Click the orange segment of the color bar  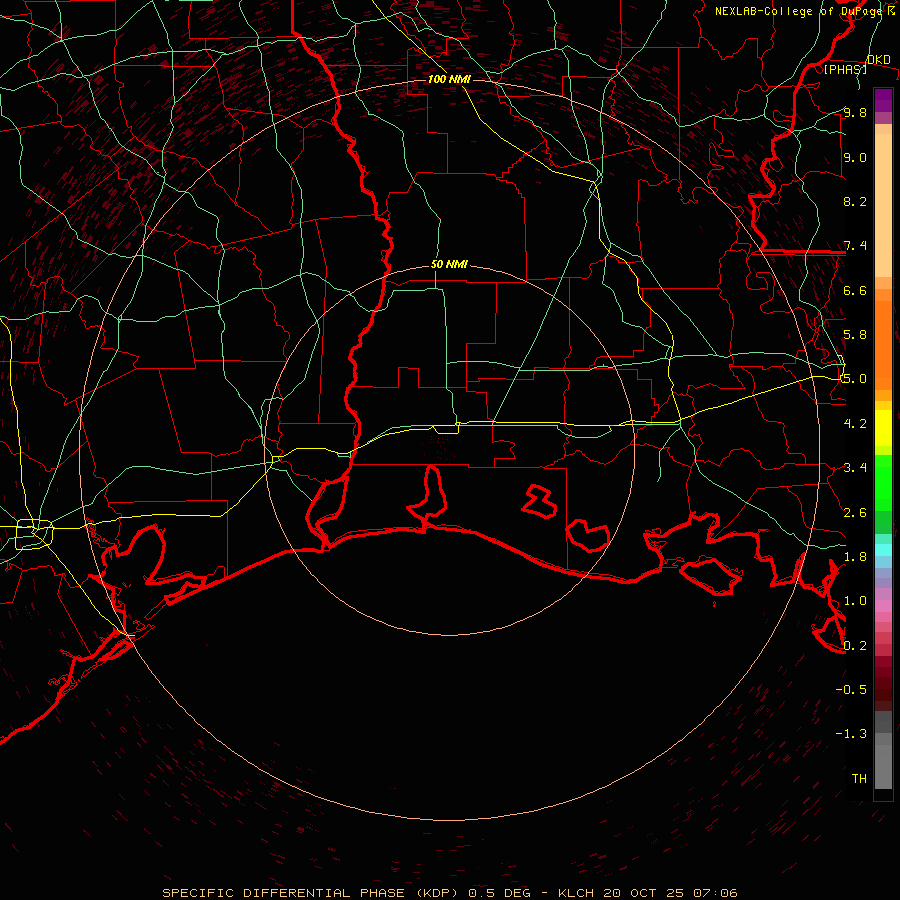883,344
